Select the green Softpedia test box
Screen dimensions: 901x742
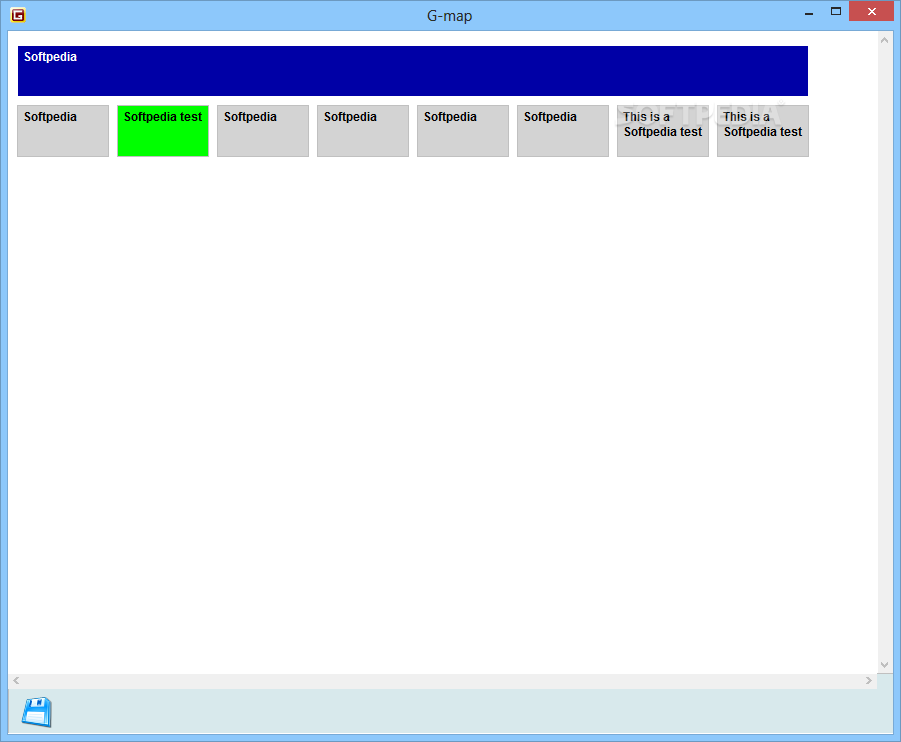click(163, 130)
